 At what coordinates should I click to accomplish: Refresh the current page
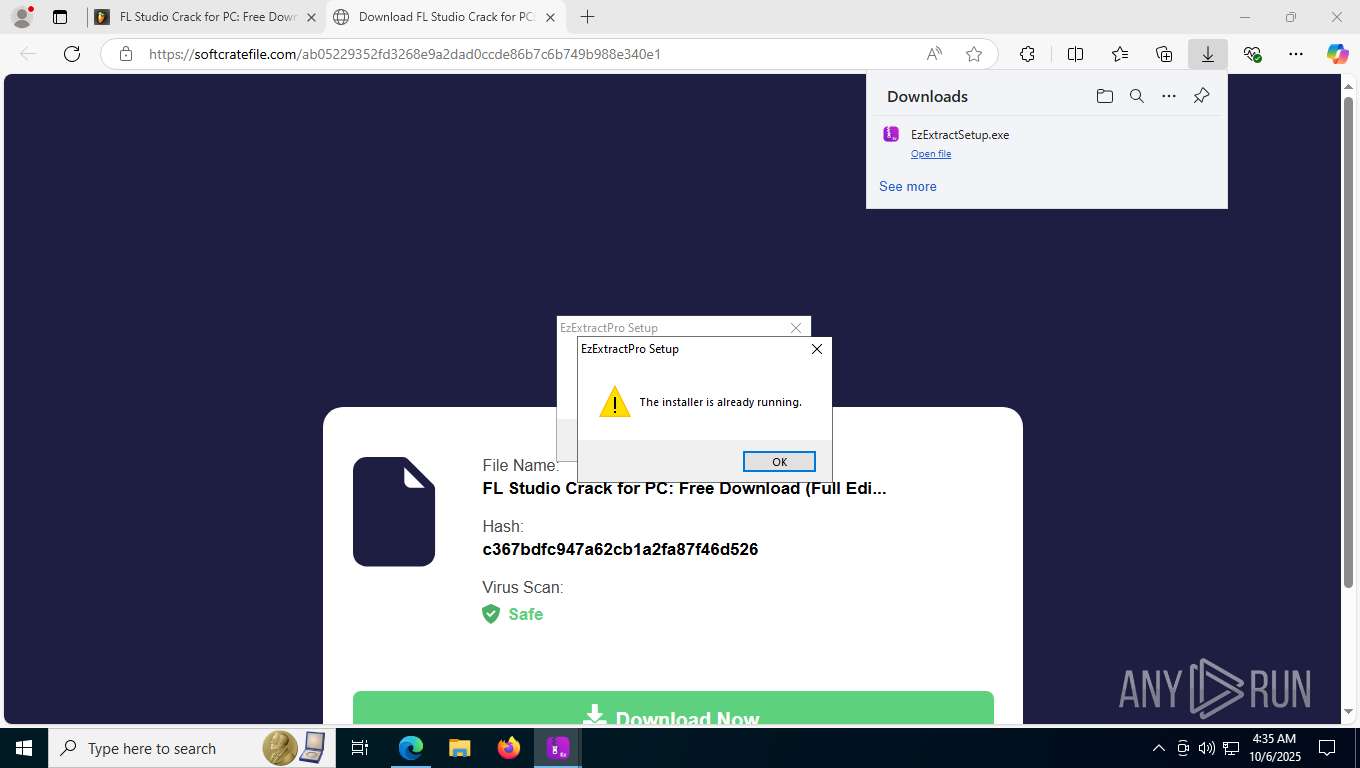72,54
